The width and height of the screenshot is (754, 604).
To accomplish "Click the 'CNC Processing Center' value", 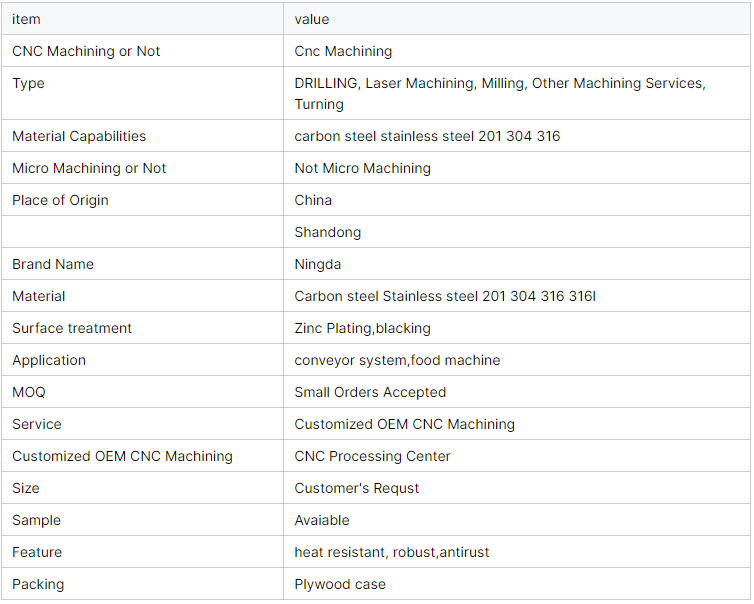I will pyautogui.click(x=372, y=456).
